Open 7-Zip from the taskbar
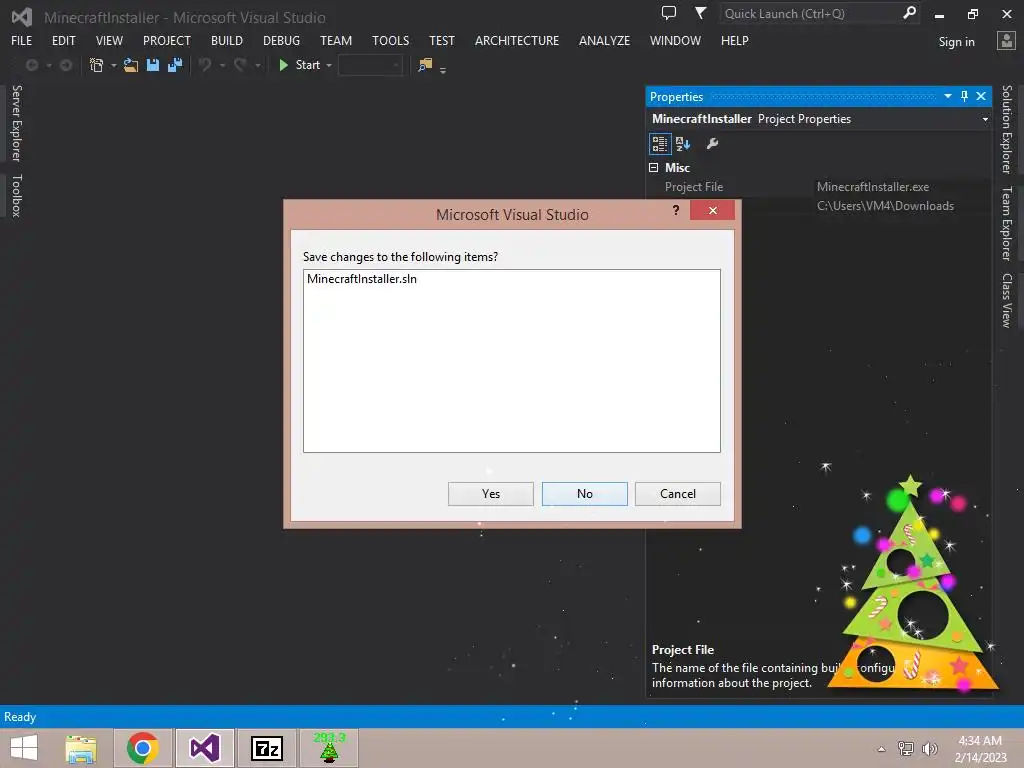Viewport: 1024px width, 768px height. click(267, 748)
